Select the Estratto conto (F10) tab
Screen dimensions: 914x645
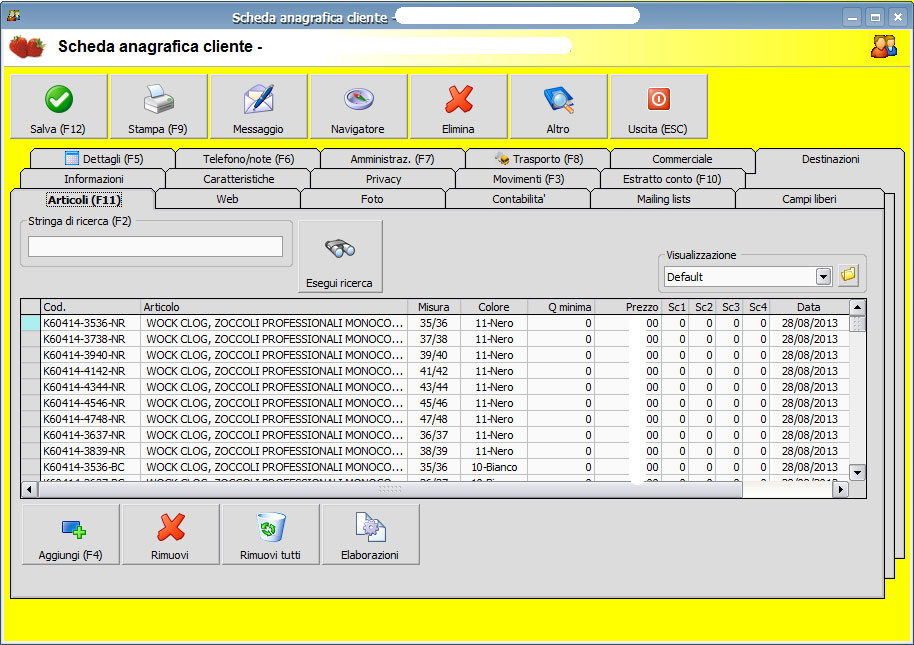coord(671,179)
